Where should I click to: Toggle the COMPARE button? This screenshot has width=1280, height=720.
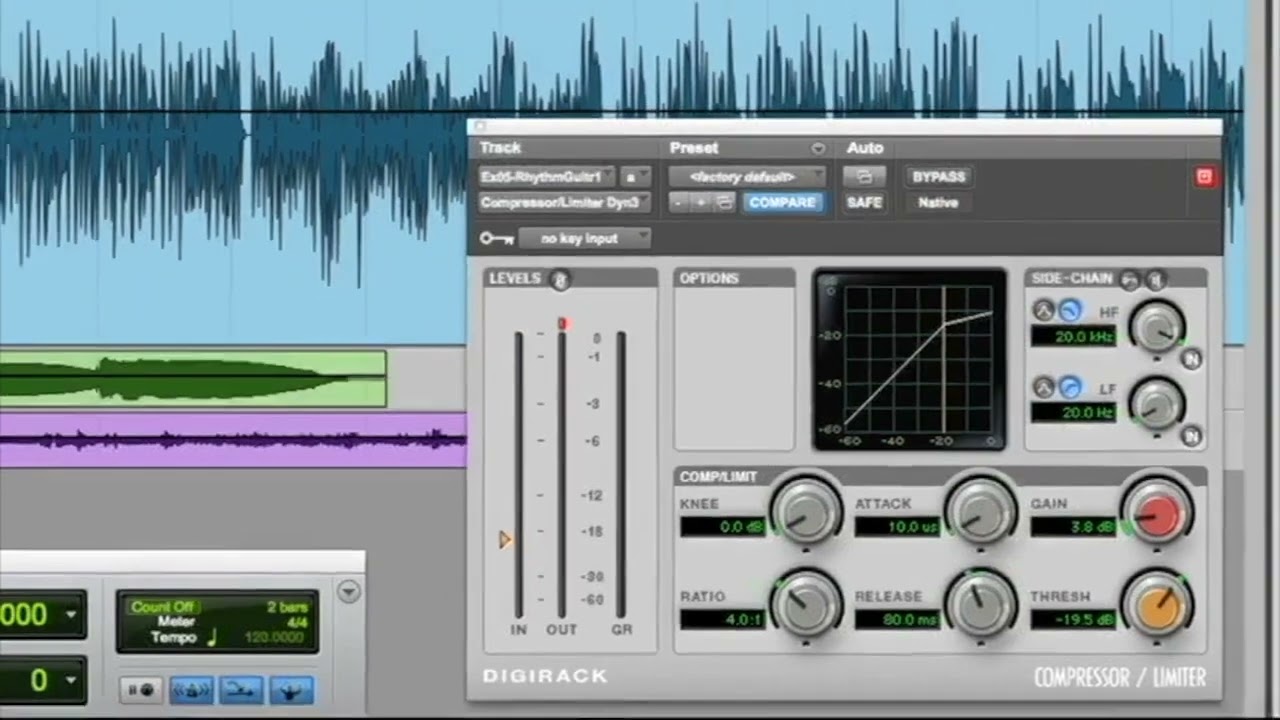(782, 203)
